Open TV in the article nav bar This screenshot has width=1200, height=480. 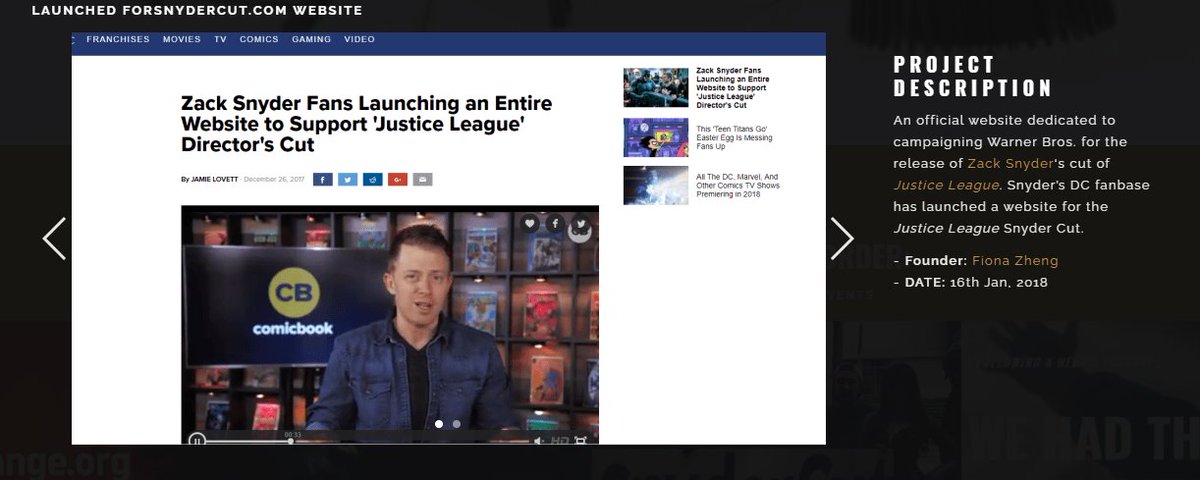[220, 40]
